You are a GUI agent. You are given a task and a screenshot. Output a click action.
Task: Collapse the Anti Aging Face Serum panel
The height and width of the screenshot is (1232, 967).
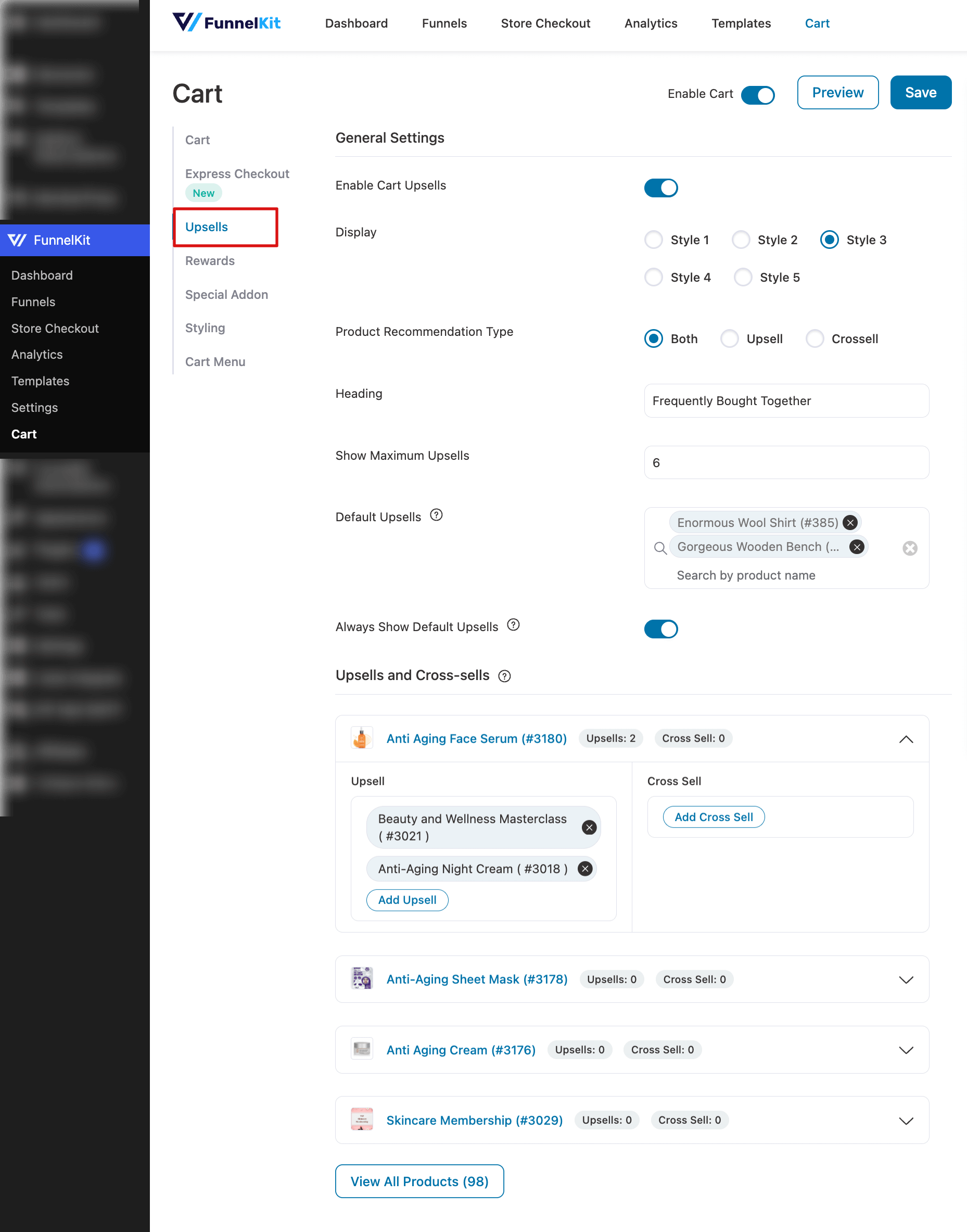(906, 739)
